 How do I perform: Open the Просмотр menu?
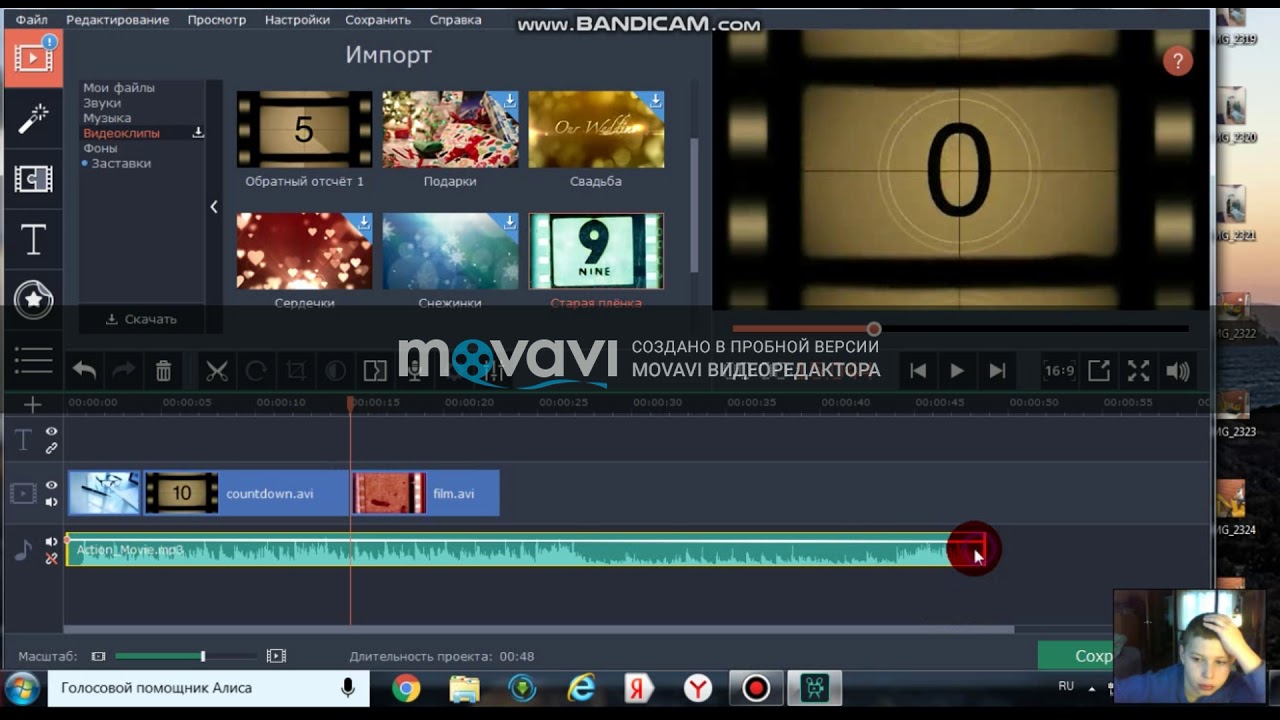(x=216, y=20)
